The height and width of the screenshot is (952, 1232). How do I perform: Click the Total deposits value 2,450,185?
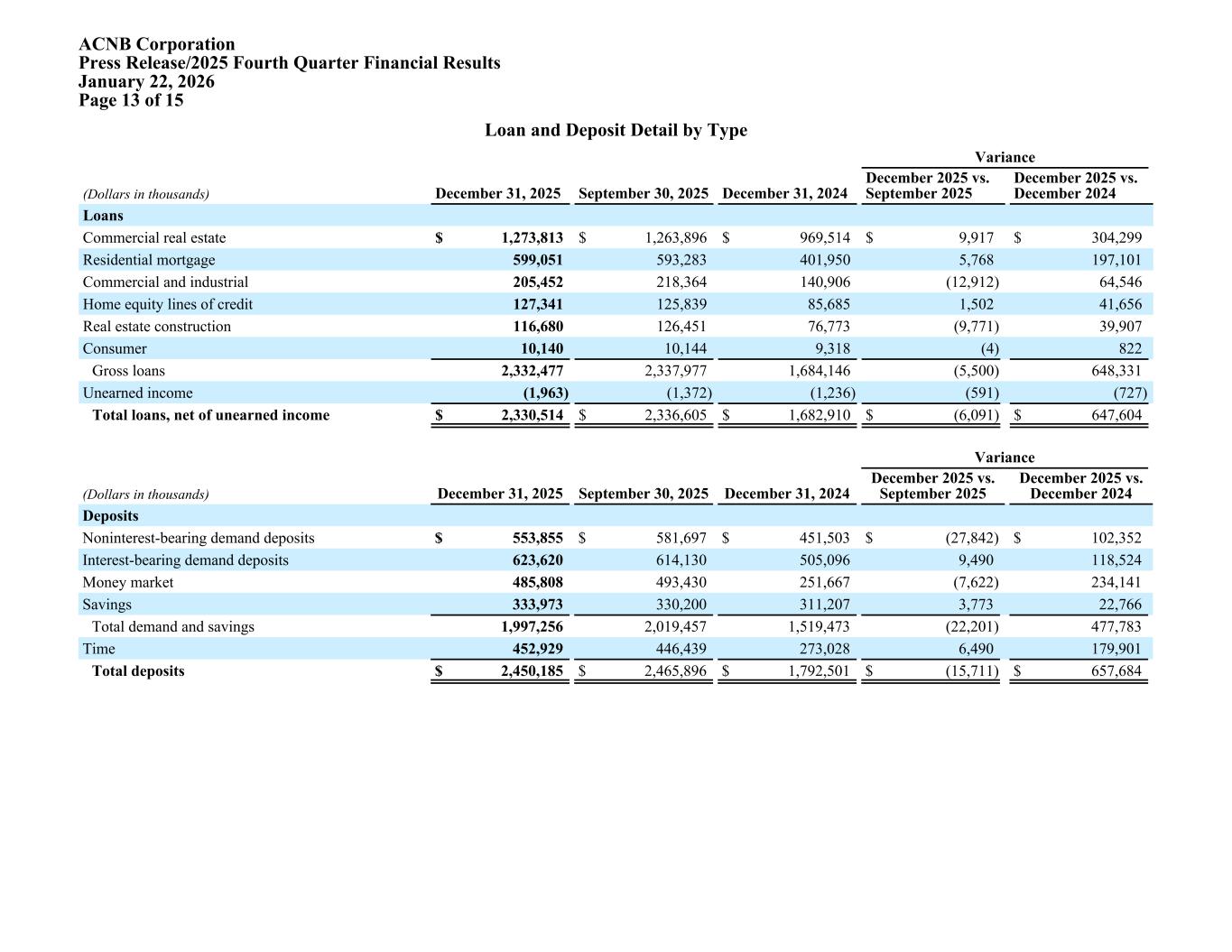tap(532, 671)
